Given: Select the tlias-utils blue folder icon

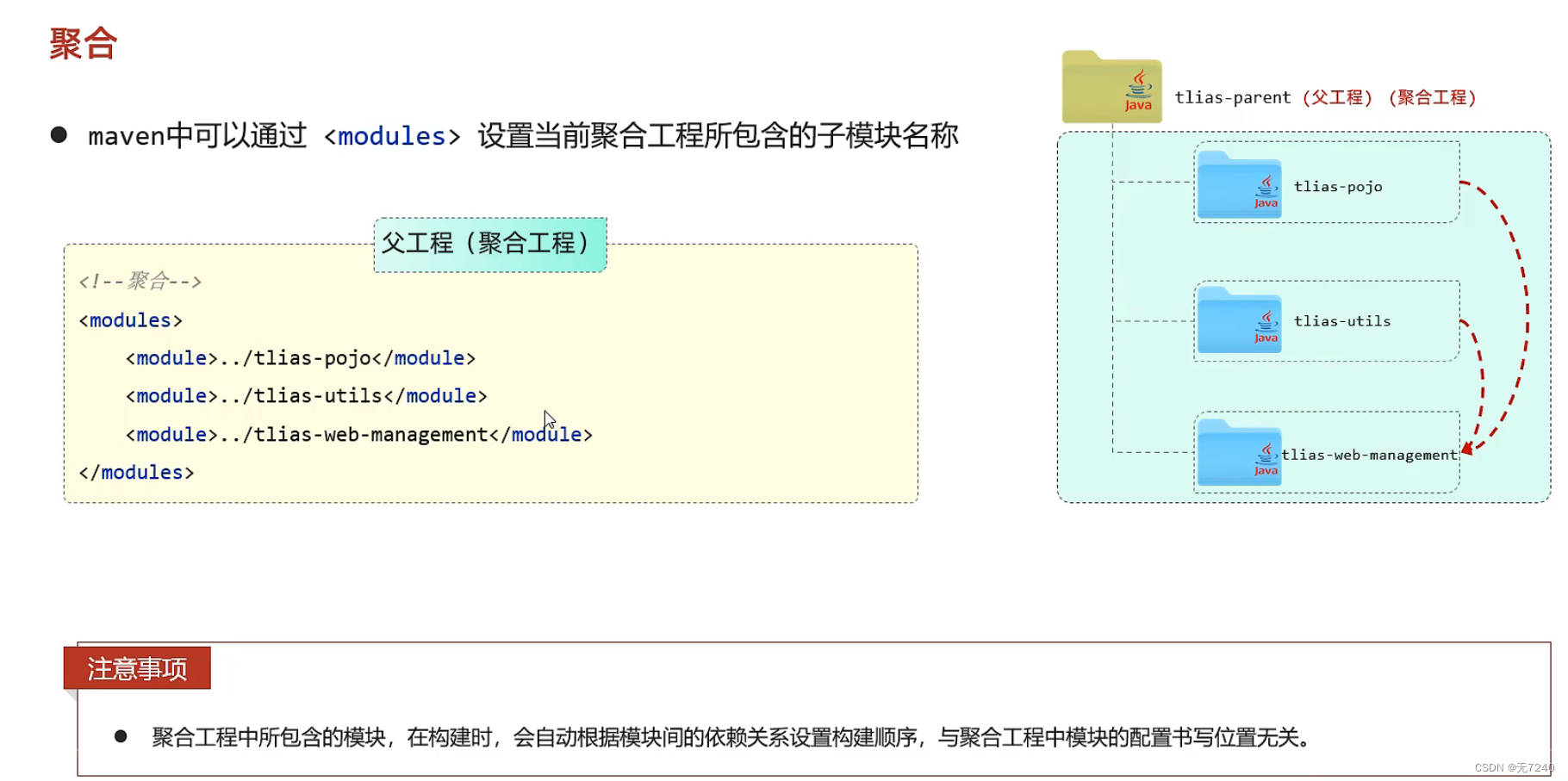Looking at the screenshot, I should coord(1239,319).
